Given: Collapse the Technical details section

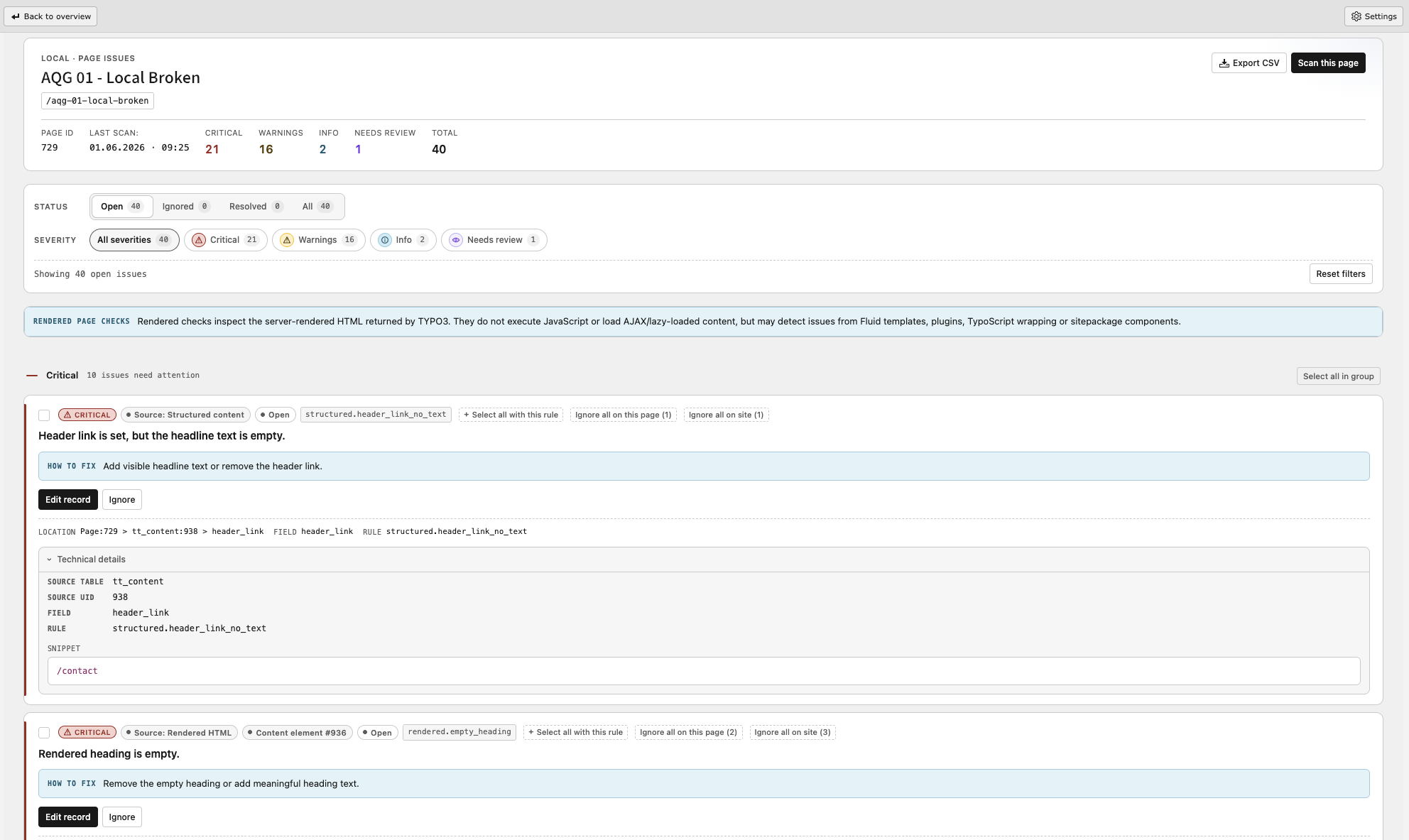Looking at the screenshot, I should pyautogui.click(x=703, y=560).
